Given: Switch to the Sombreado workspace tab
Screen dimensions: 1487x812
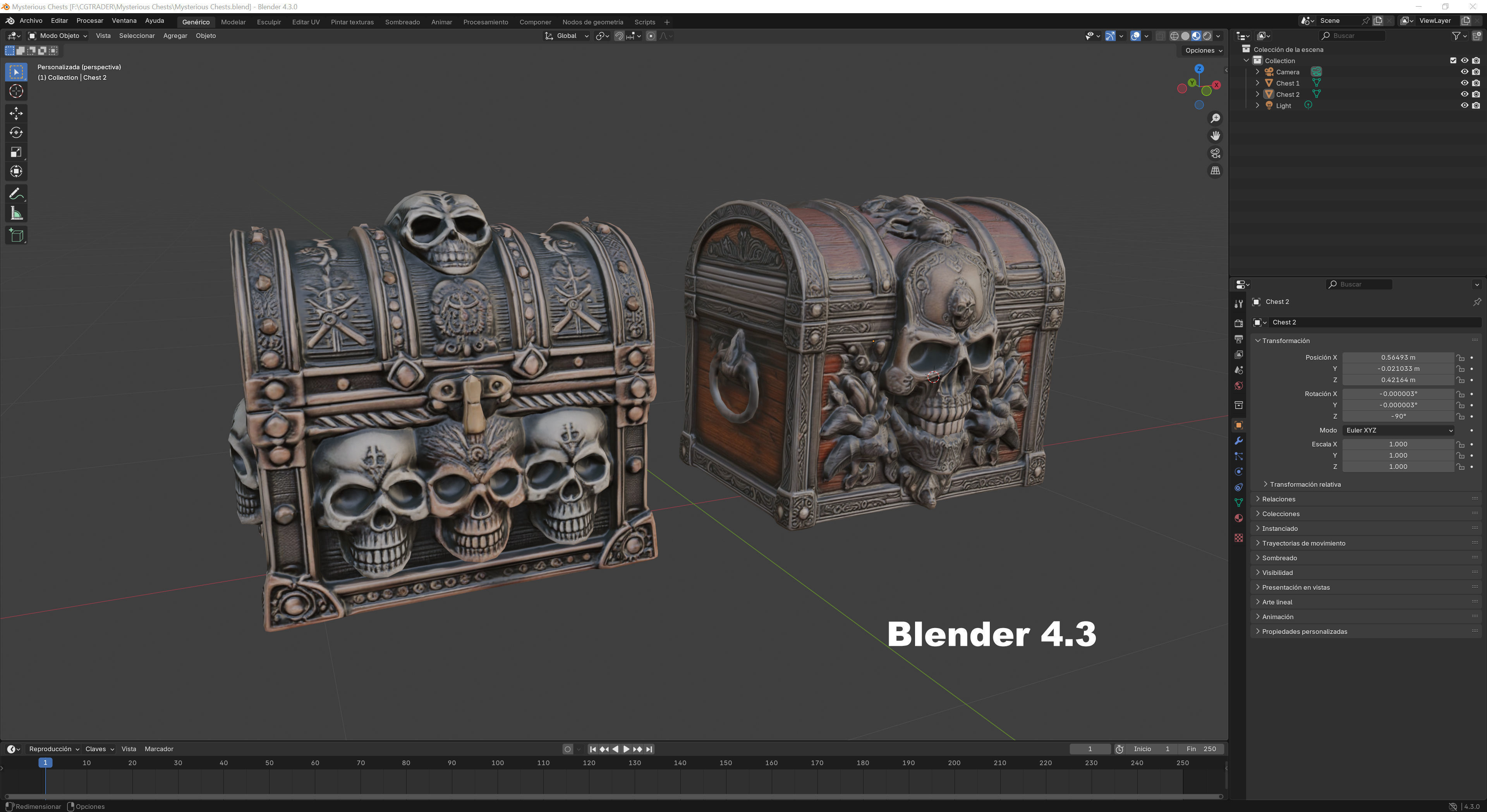Looking at the screenshot, I should pos(402,22).
